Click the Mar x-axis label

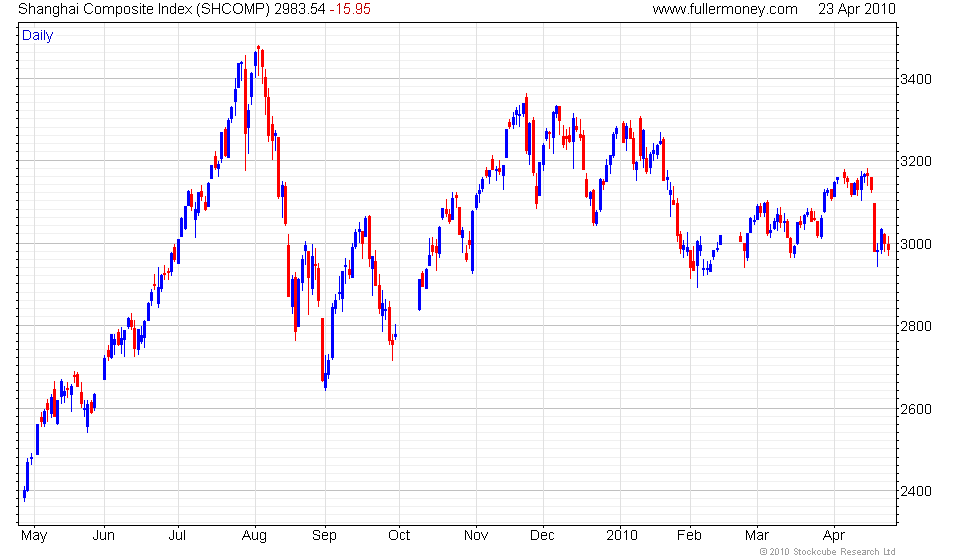[x=757, y=536]
